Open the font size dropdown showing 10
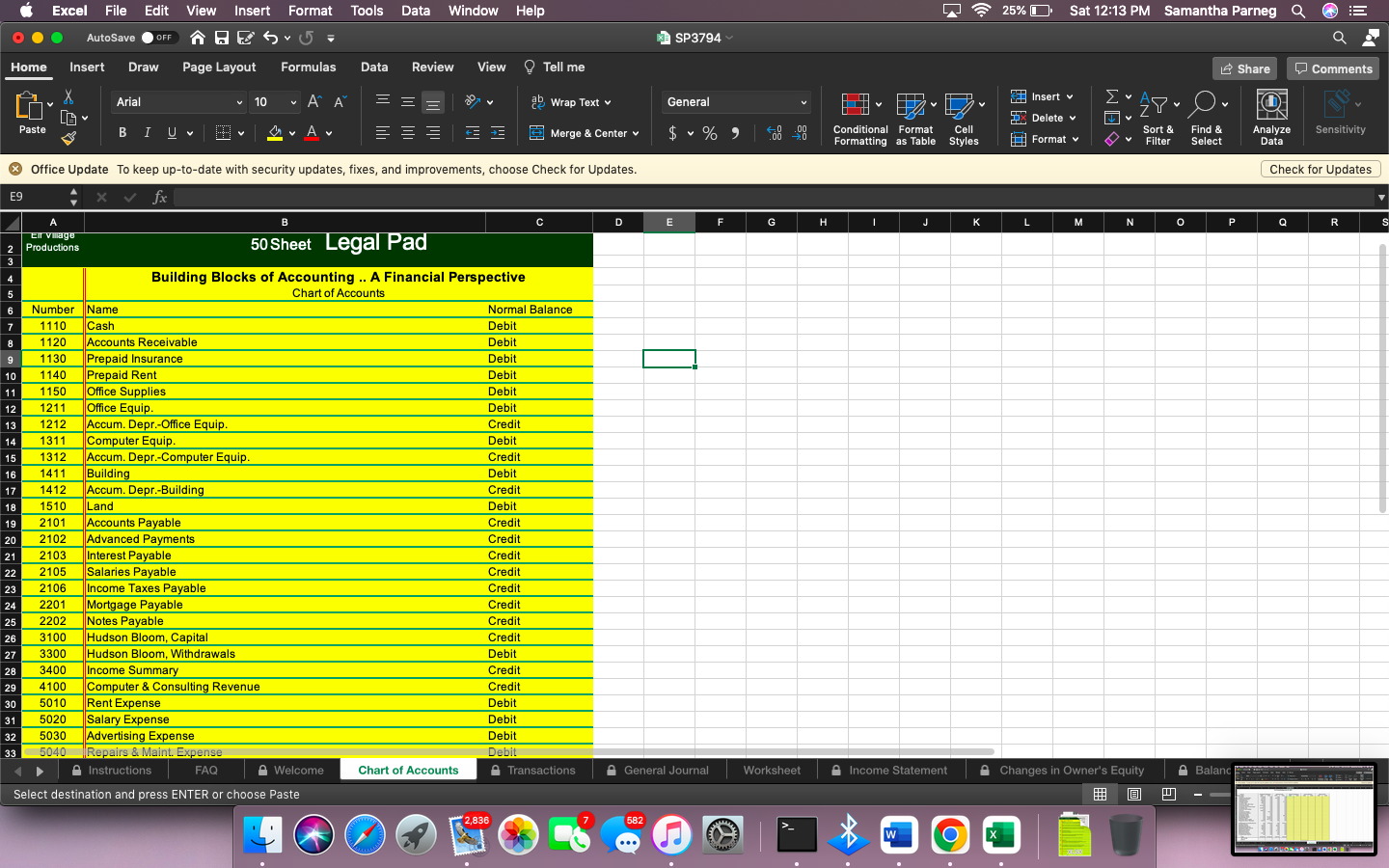Screen dimensions: 1389x868 point(276,101)
